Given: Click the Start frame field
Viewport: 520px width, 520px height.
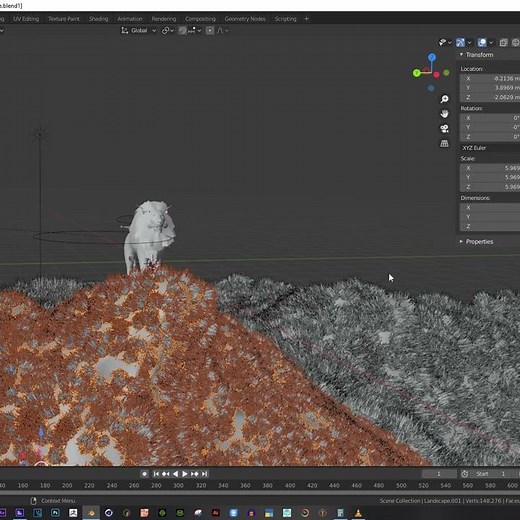Looking at the screenshot, I should pyautogui.click(x=493, y=474).
